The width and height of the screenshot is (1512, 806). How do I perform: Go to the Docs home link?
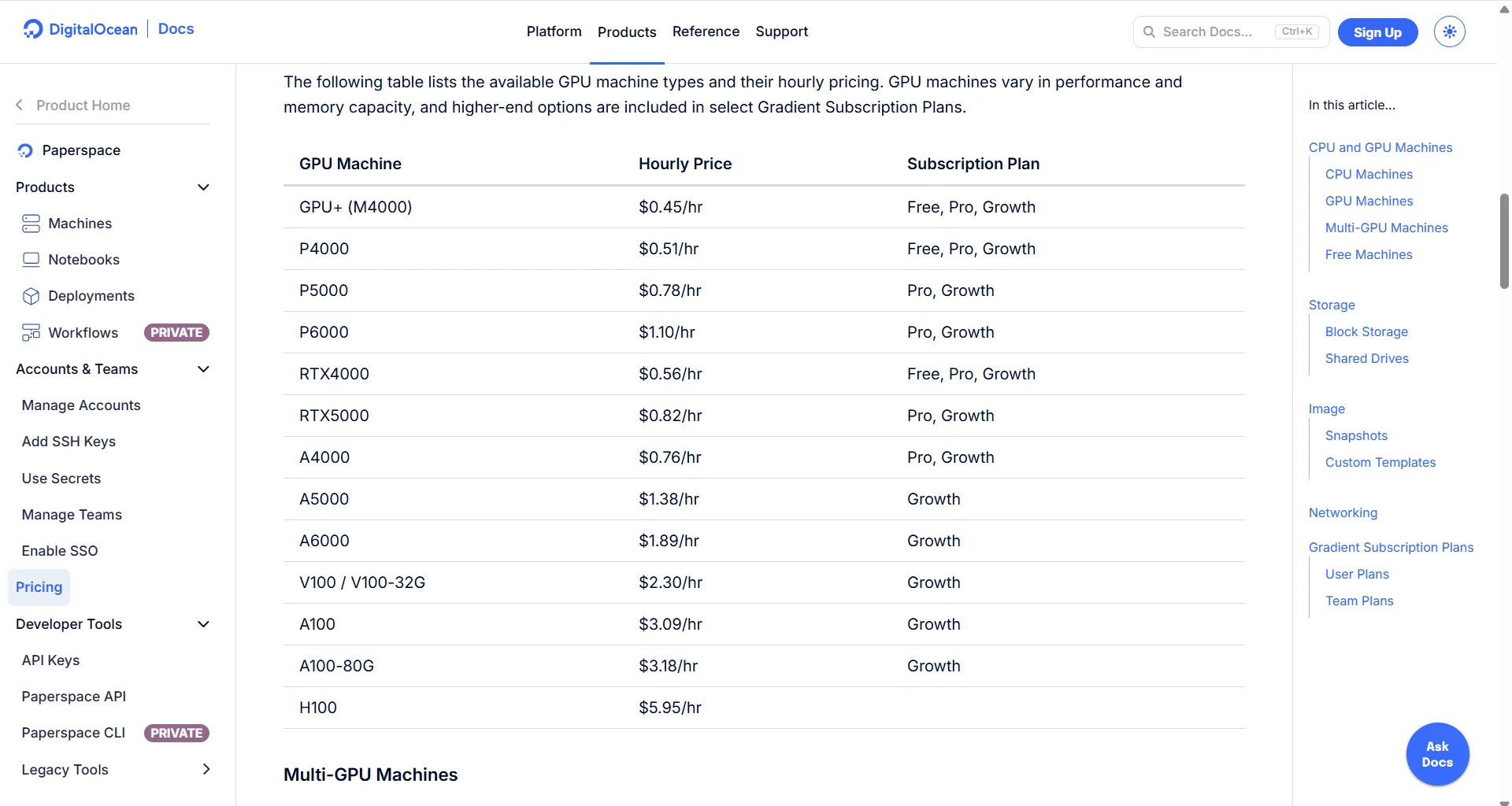pos(176,29)
